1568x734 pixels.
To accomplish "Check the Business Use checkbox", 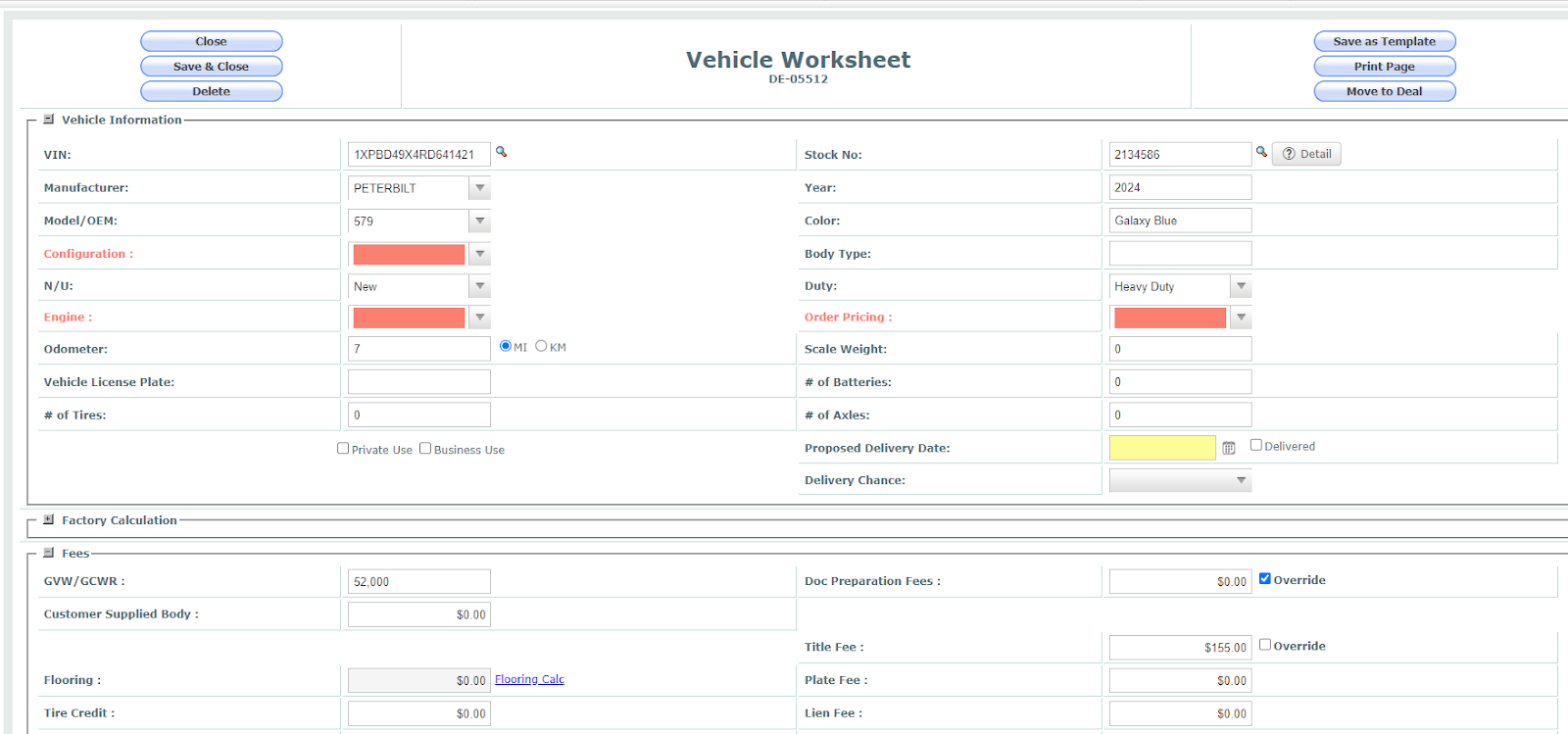I will tap(425, 449).
